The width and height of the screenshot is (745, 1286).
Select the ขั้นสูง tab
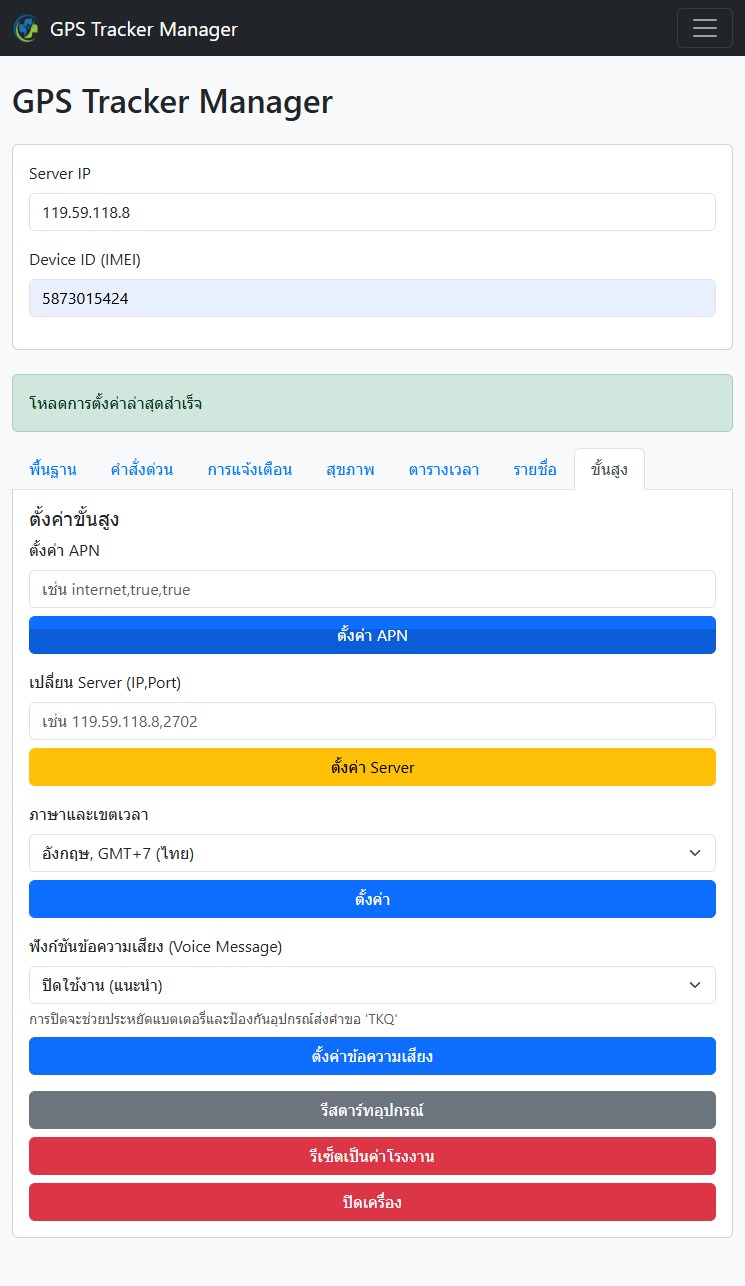[609, 470]
